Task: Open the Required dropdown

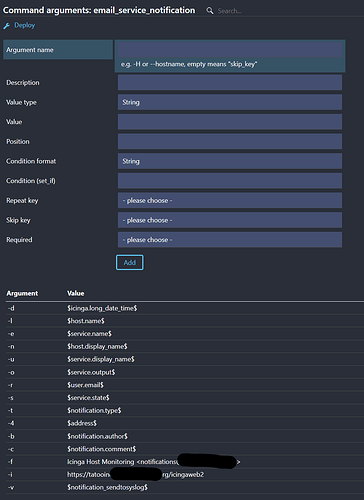Action: point(230,240)
